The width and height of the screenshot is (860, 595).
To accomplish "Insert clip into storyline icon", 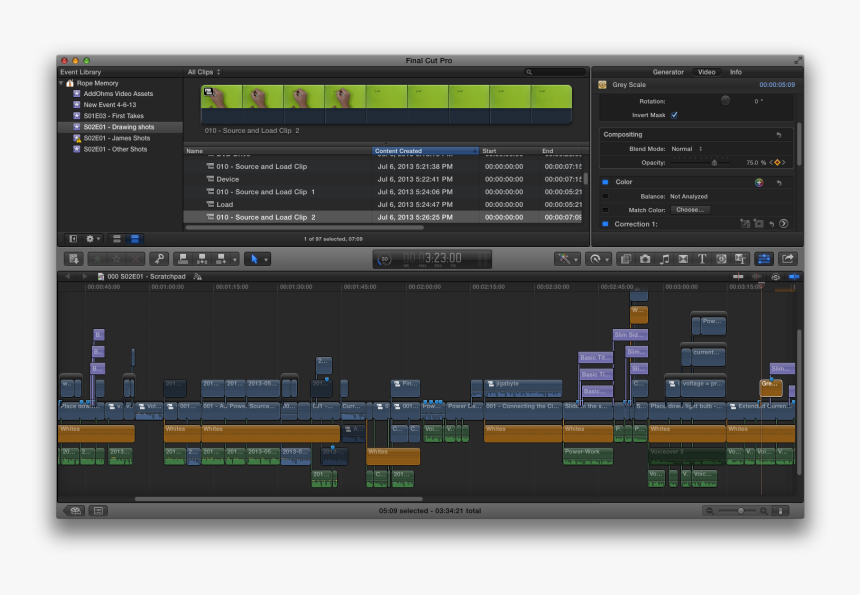I will pyautogui.click(x=202, y=259).
